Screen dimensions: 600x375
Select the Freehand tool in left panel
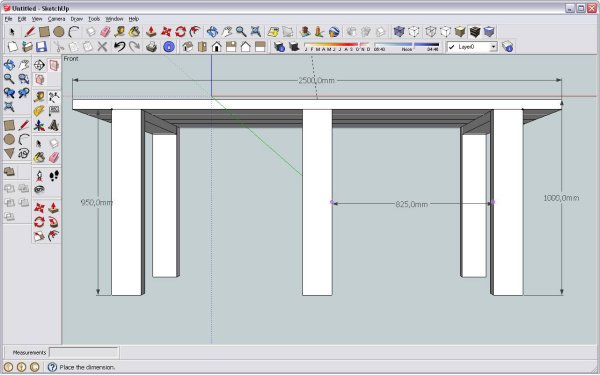tap(24, 154)
